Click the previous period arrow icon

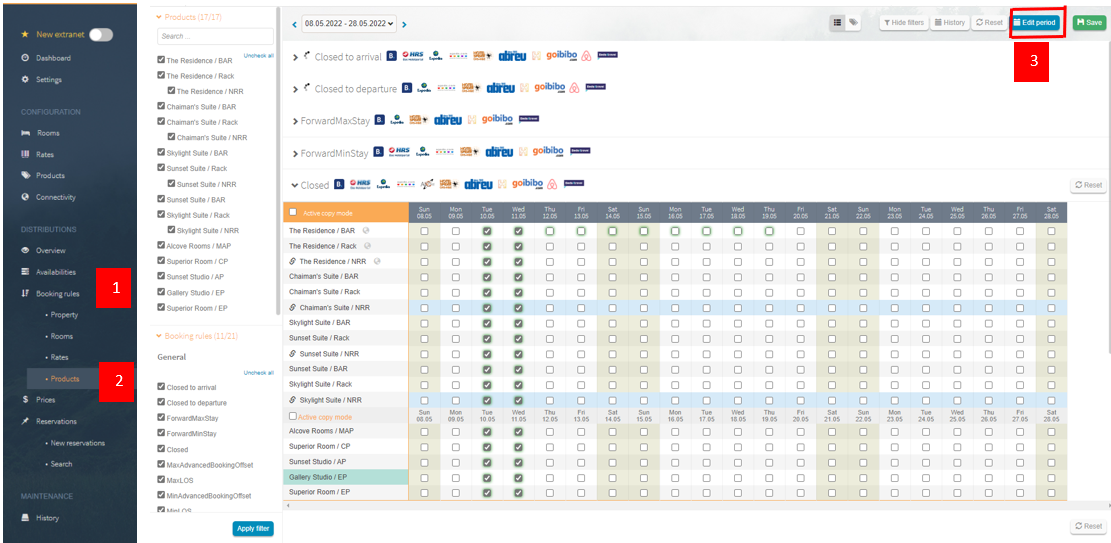(x=294, y=23)
